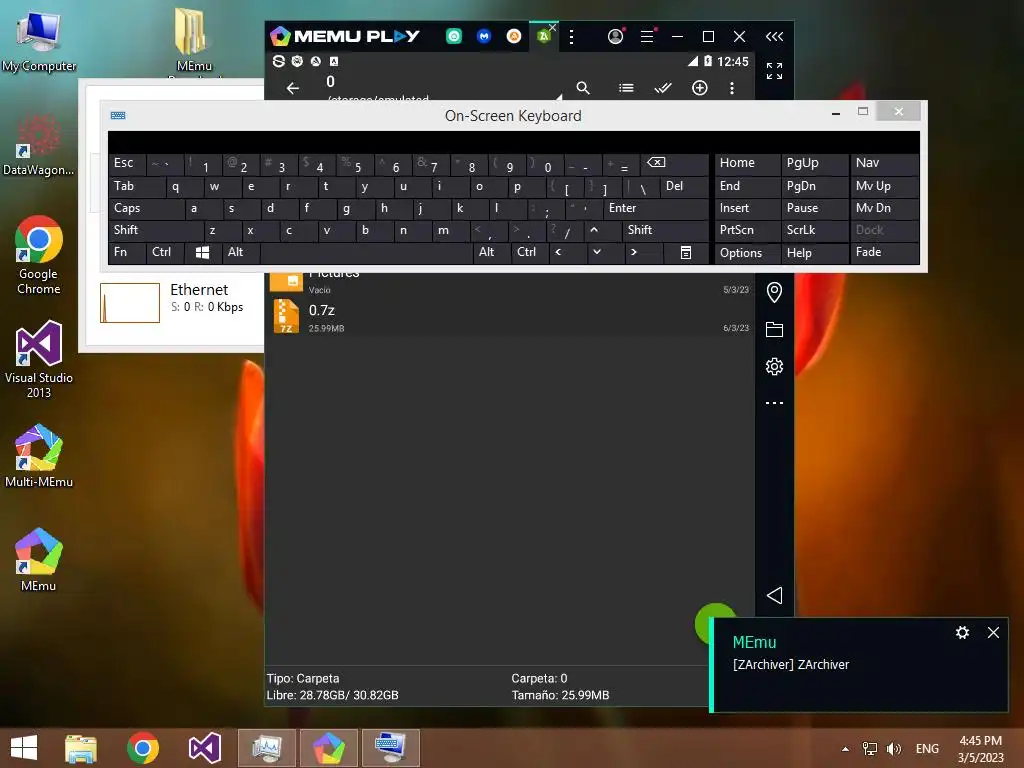
Task: Open MEmu settings gear in sidebar
Action: click(775, 366)
